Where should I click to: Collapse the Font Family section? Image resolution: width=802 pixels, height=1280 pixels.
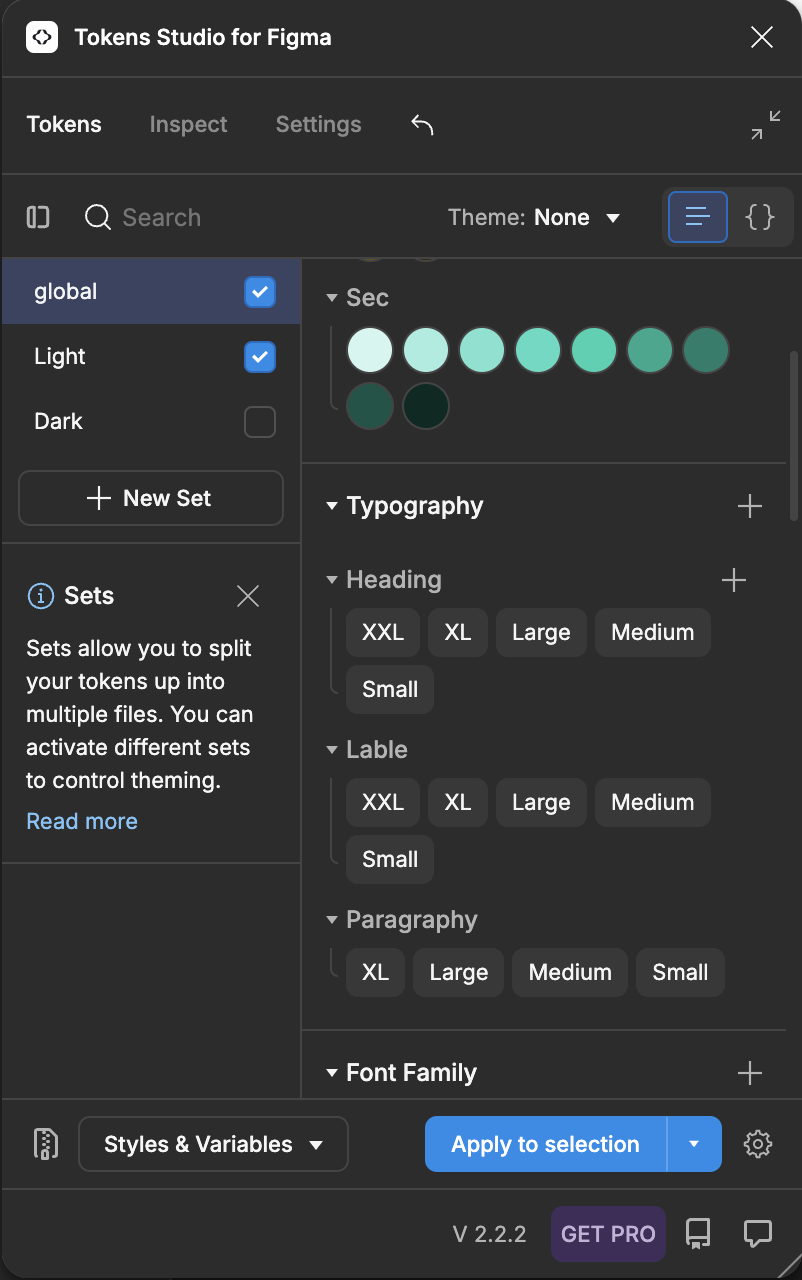(x=332, y=1073)
